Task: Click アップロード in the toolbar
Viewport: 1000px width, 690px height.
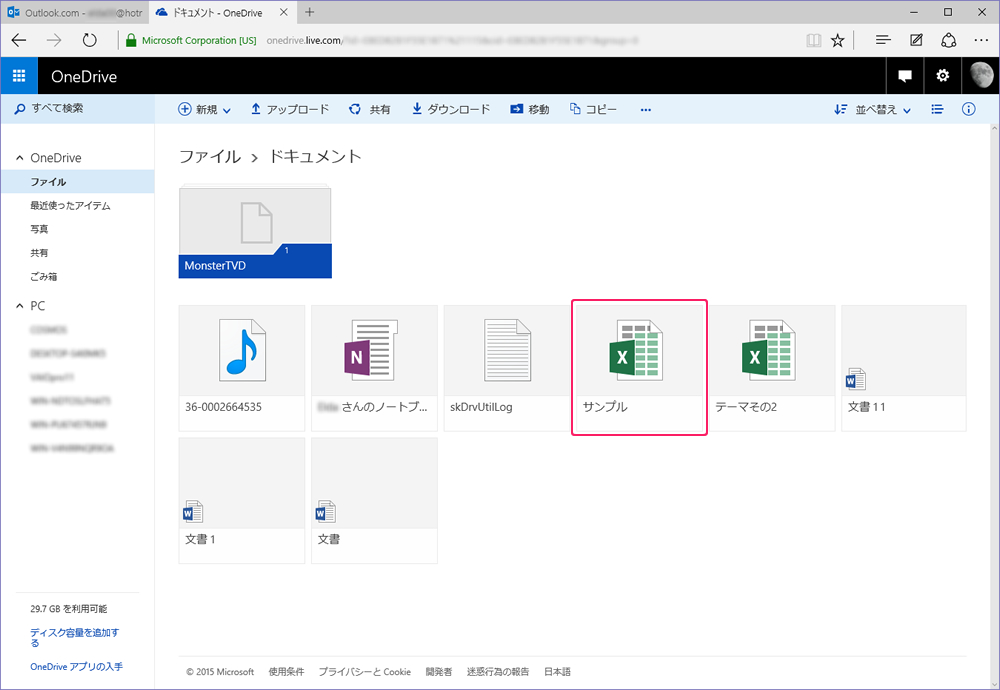Action: coord(290,109)
